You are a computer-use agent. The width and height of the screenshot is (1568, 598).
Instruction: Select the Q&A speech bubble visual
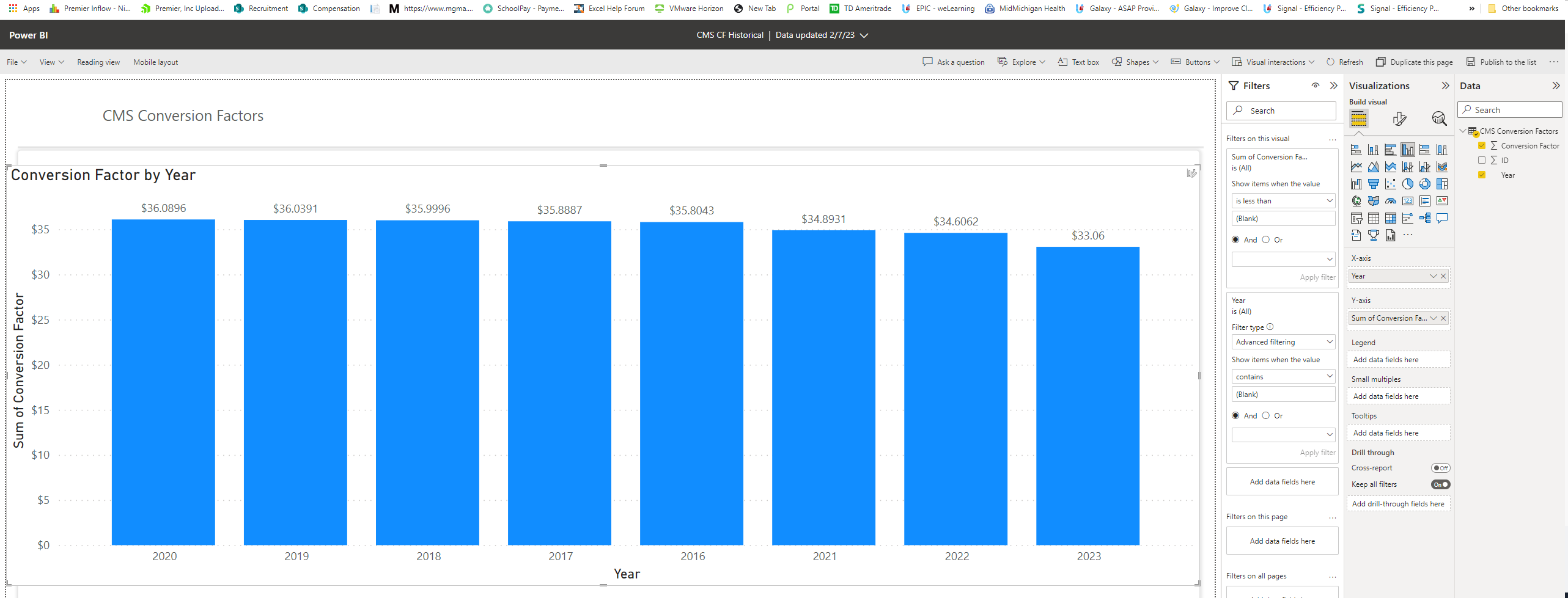click(1441, 218)
